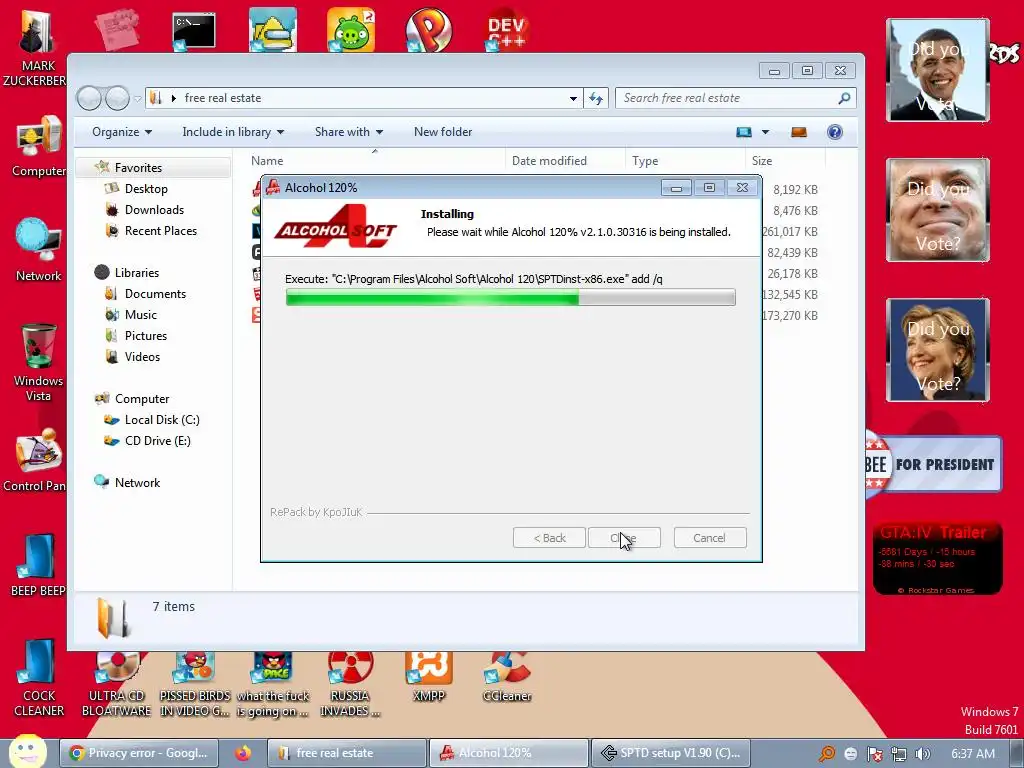This screenshot has height=768, width=1024.
Task: Sort by the Date modified column header
Action: pos(565,161)
